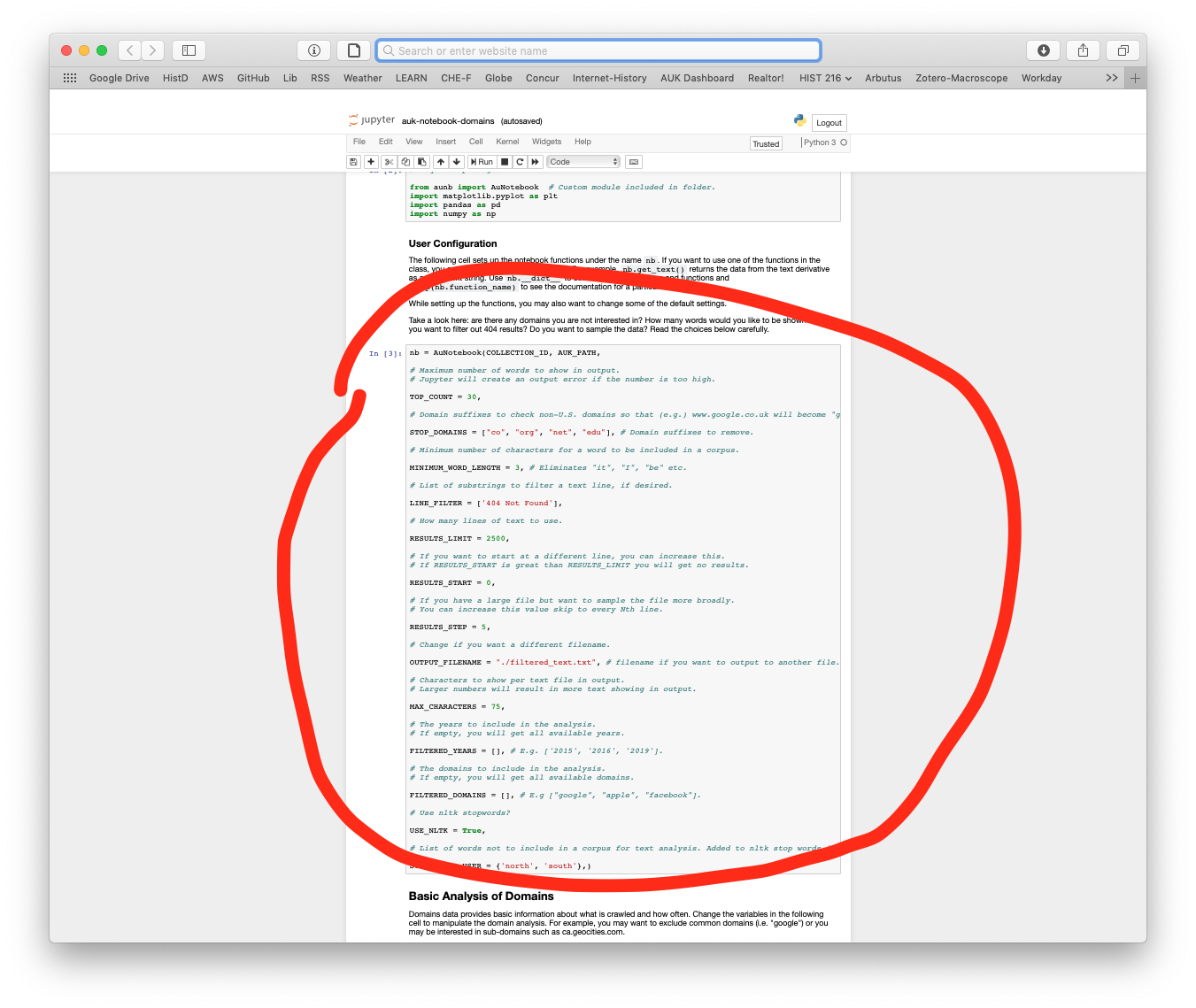Open the Google Drive bookmark

(120, 78)
